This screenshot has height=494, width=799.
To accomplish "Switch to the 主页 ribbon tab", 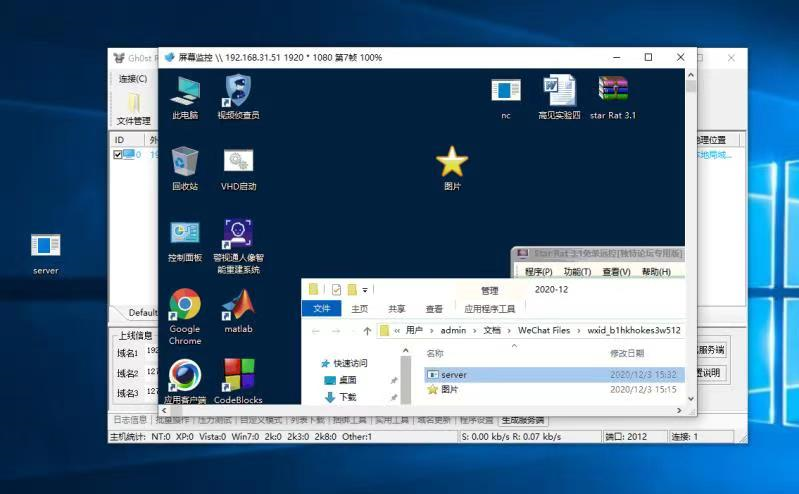I will (360, 309).
